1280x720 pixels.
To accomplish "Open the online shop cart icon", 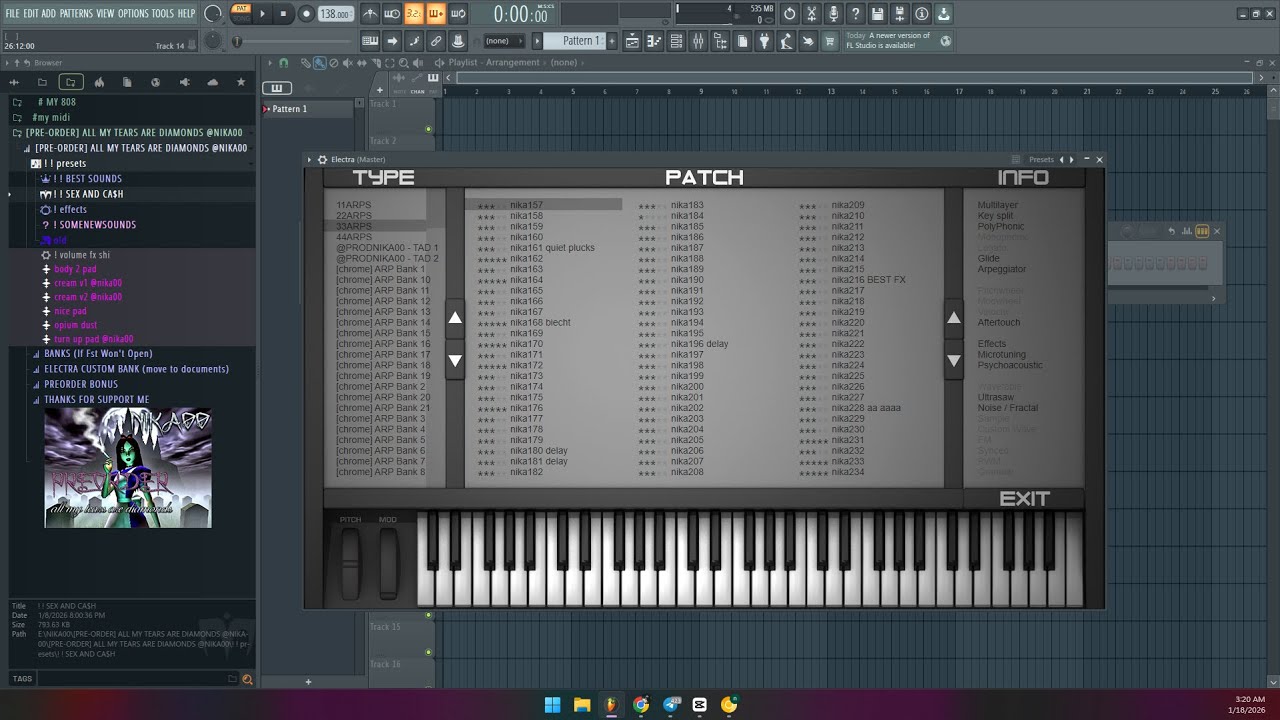I will tap(830, 41).
